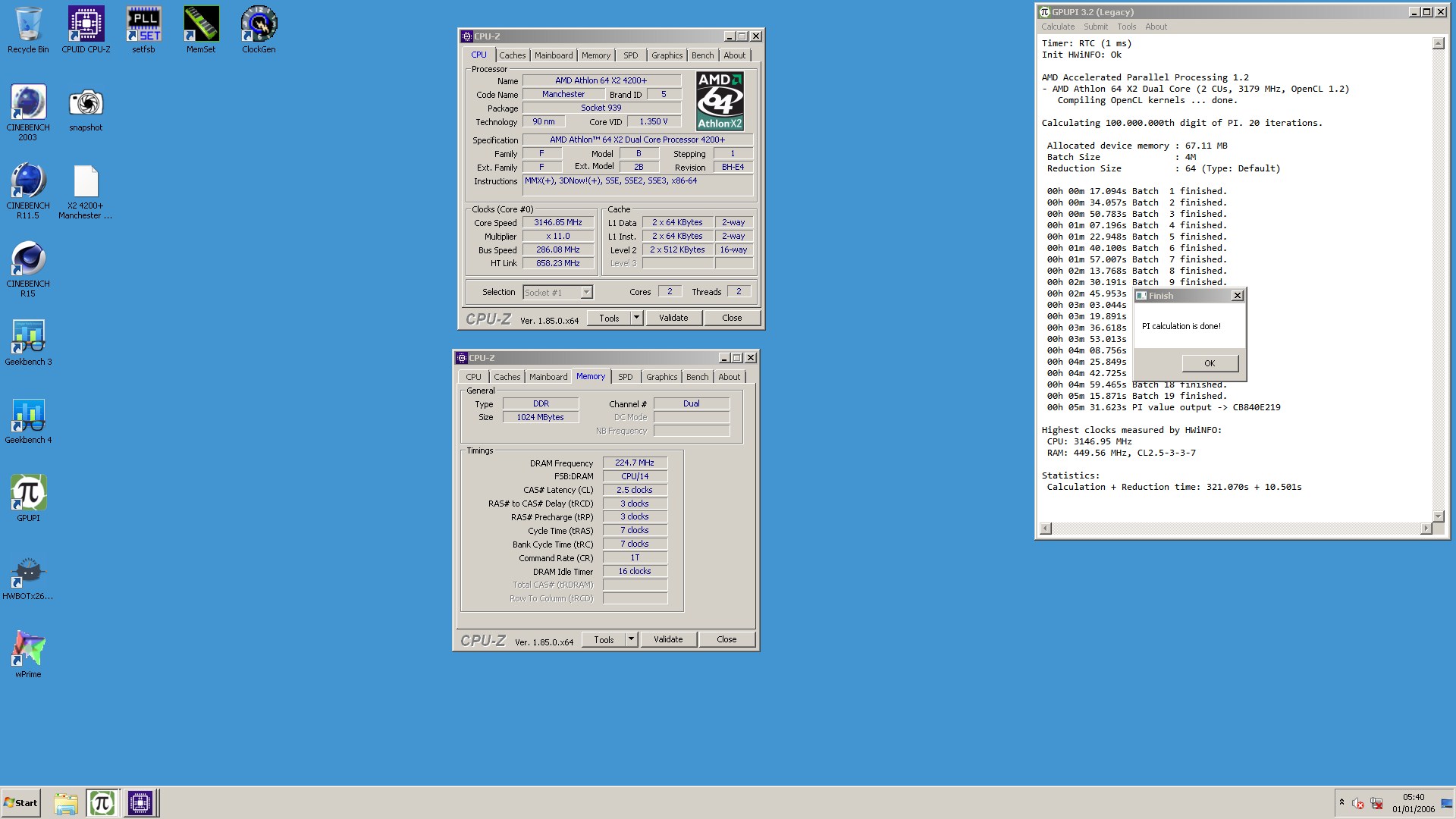The width and height of the screenshot is (1456, 819).
Task: Open SPD tab in bottom CPU-Z
Action: 626,377
